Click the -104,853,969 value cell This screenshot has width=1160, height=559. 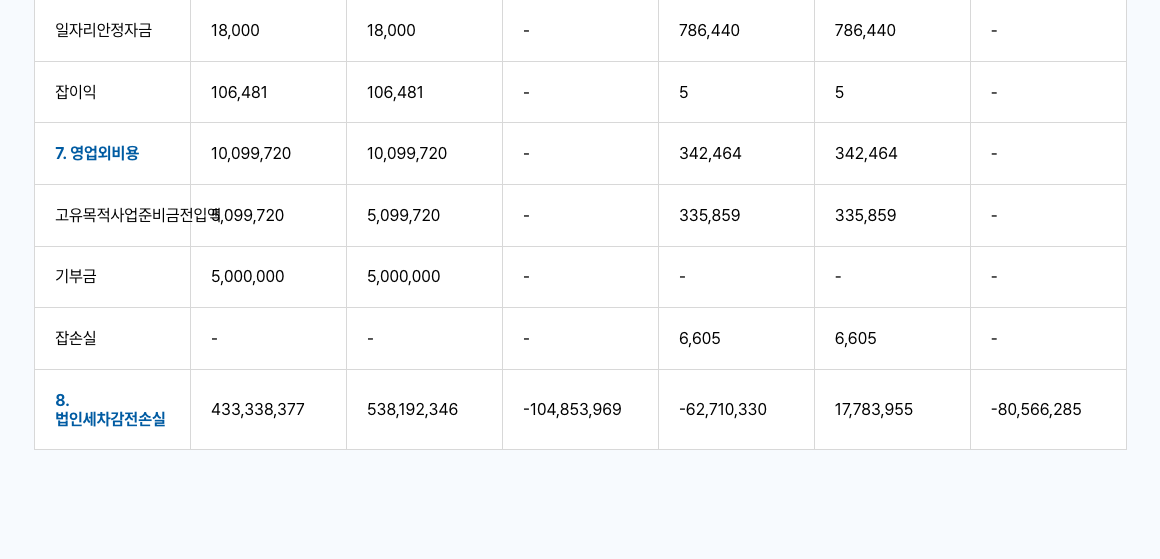point(572,410)
